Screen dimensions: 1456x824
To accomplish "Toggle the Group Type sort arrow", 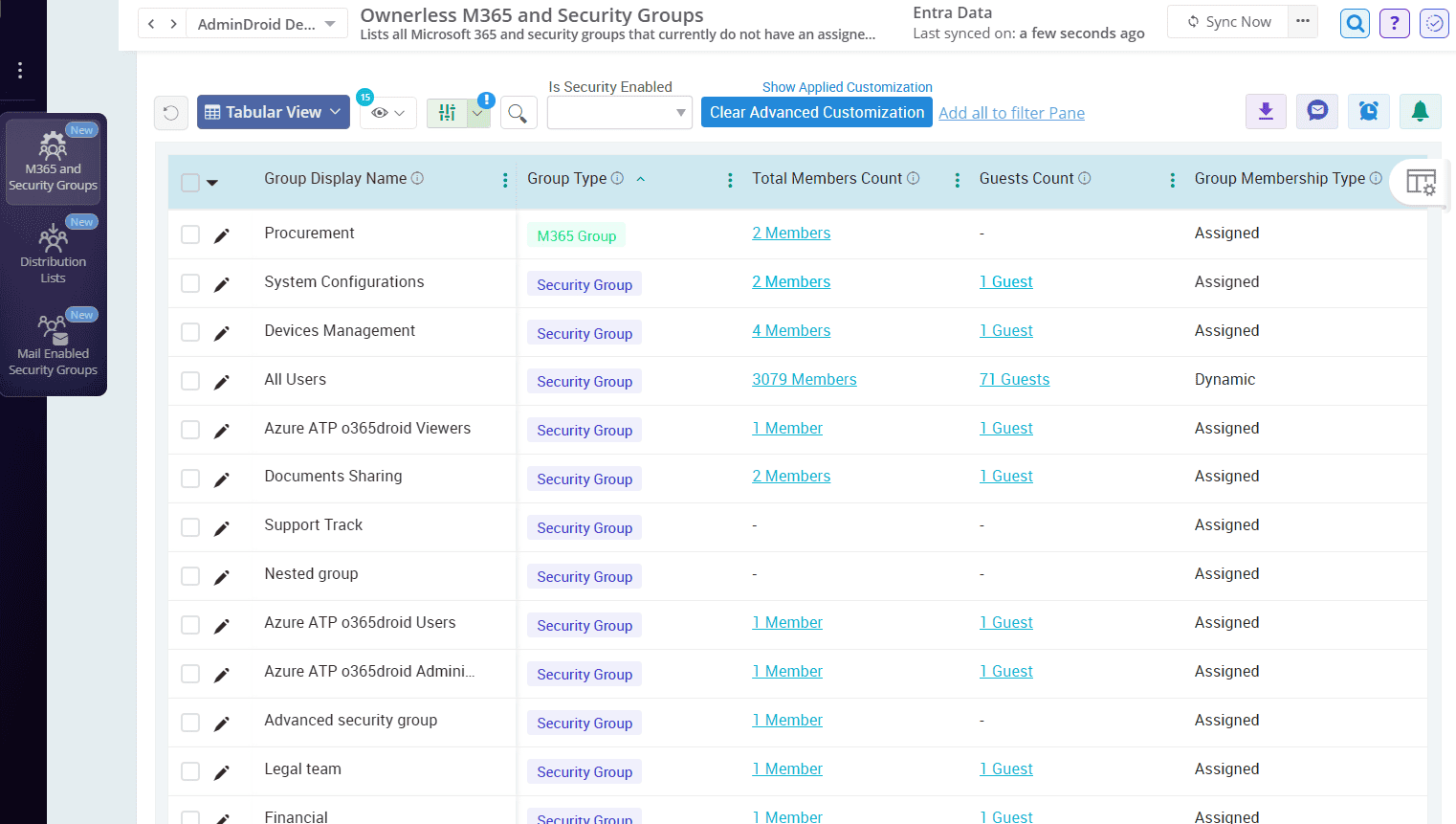I will pyautogui.click(x=641, y=178).
